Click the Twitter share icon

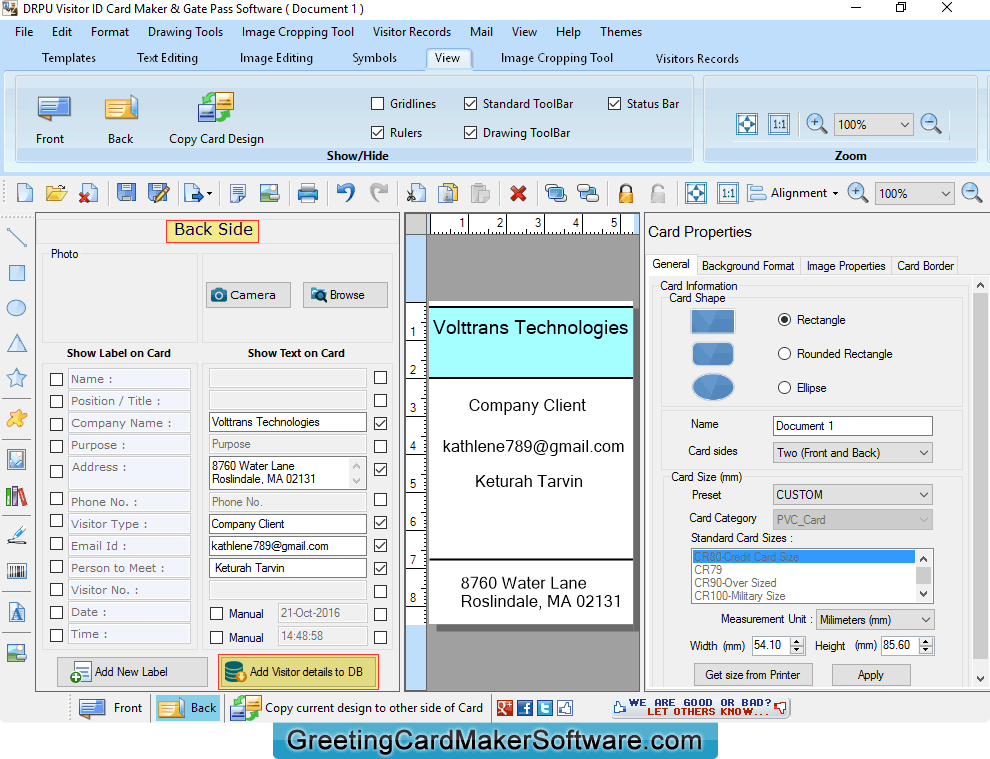click(545, 708)
